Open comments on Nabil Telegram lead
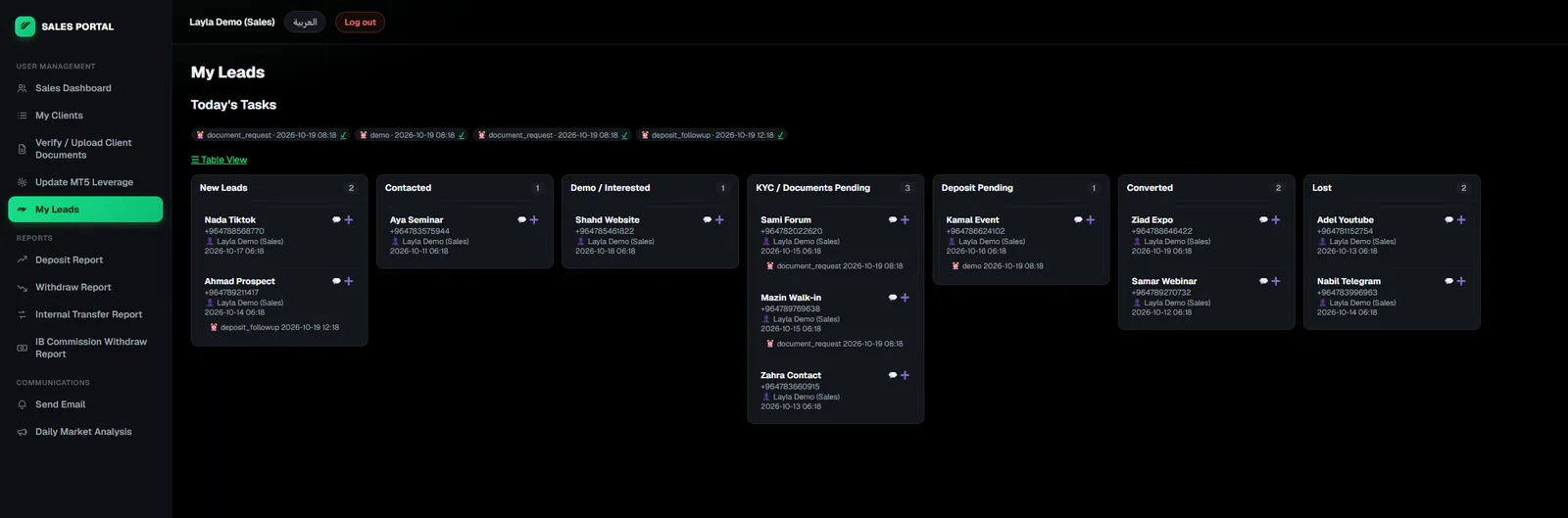Image resolution: width=1568 pixels, height=518 pixels. [1448, 281]
